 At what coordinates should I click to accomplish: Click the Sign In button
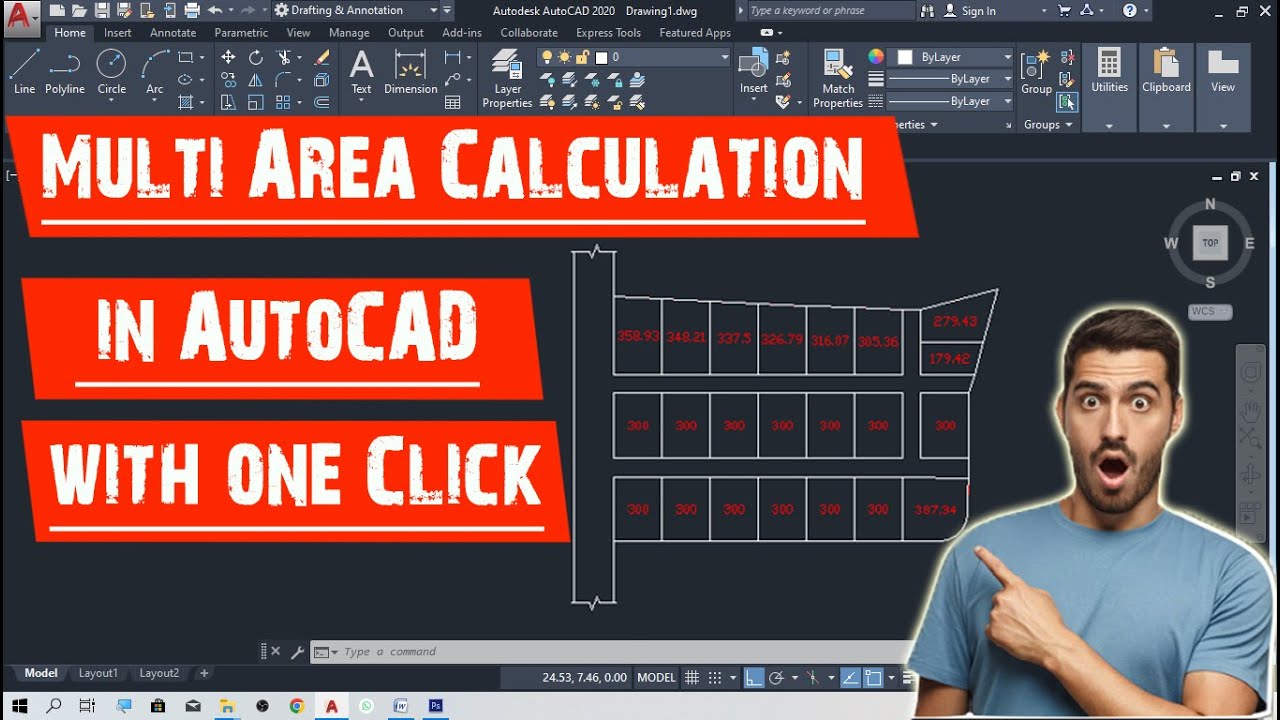(x=969, y=11)
